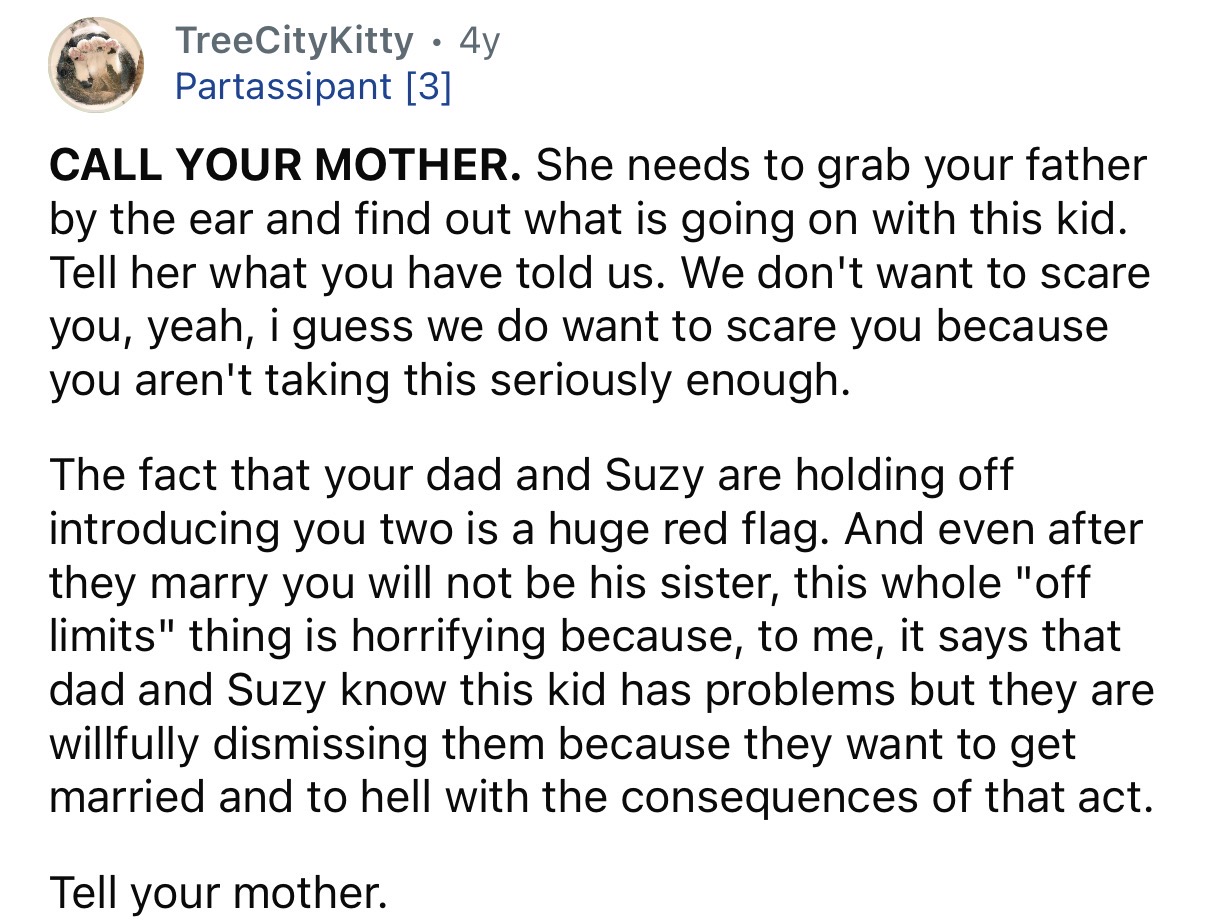Tap the line ending 'consequences of that act'

click(600, 798)
